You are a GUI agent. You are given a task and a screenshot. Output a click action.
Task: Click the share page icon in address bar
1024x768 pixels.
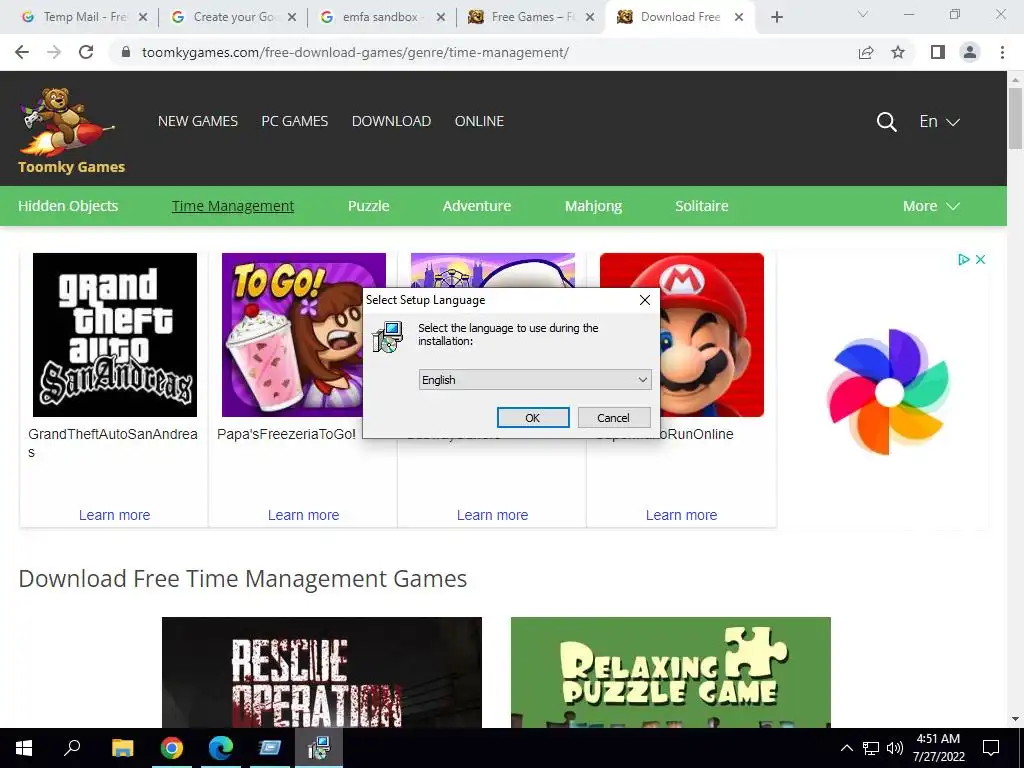tap(866, 52)
